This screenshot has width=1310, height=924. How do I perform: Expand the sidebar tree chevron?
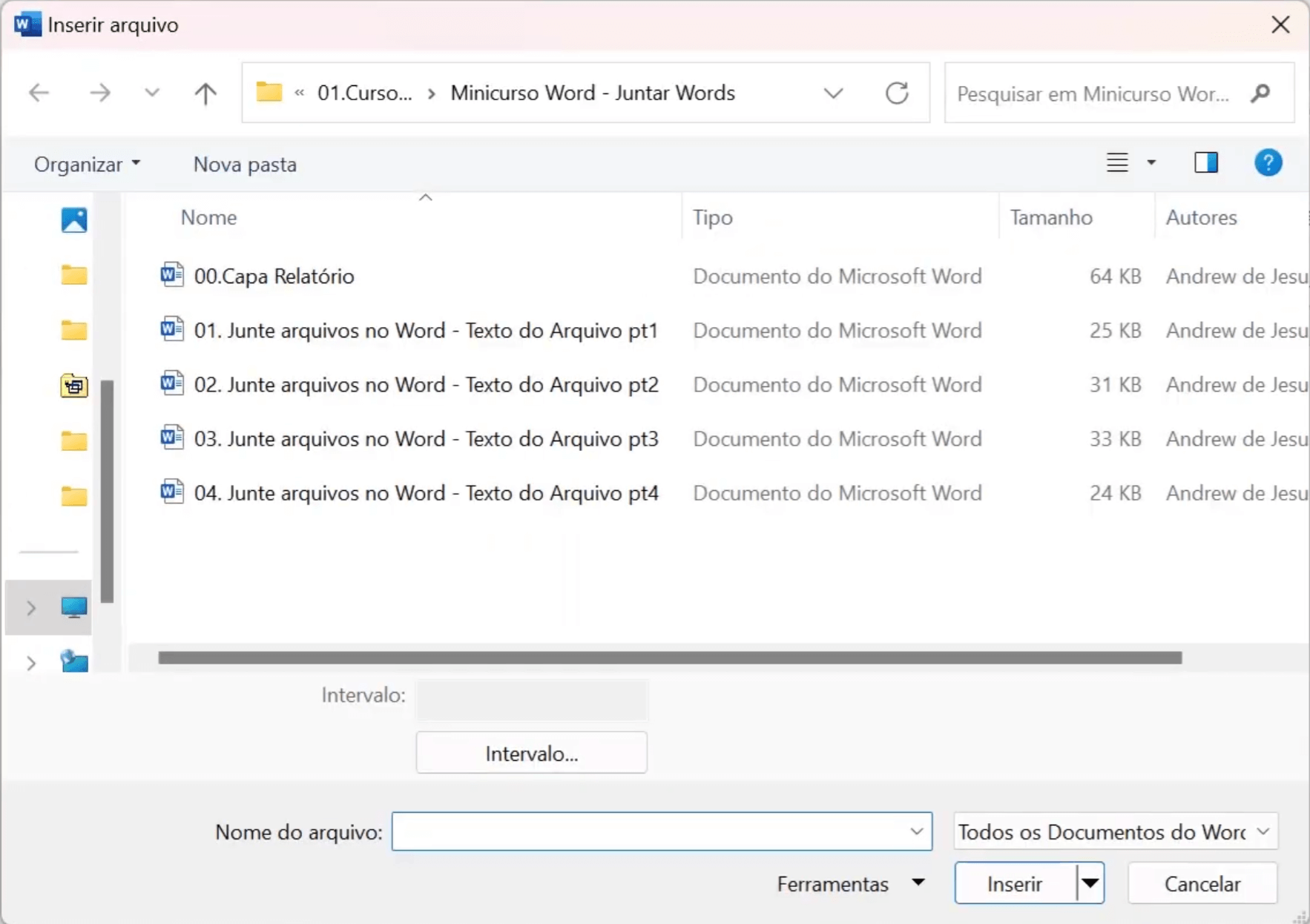[x=30, y=607]
